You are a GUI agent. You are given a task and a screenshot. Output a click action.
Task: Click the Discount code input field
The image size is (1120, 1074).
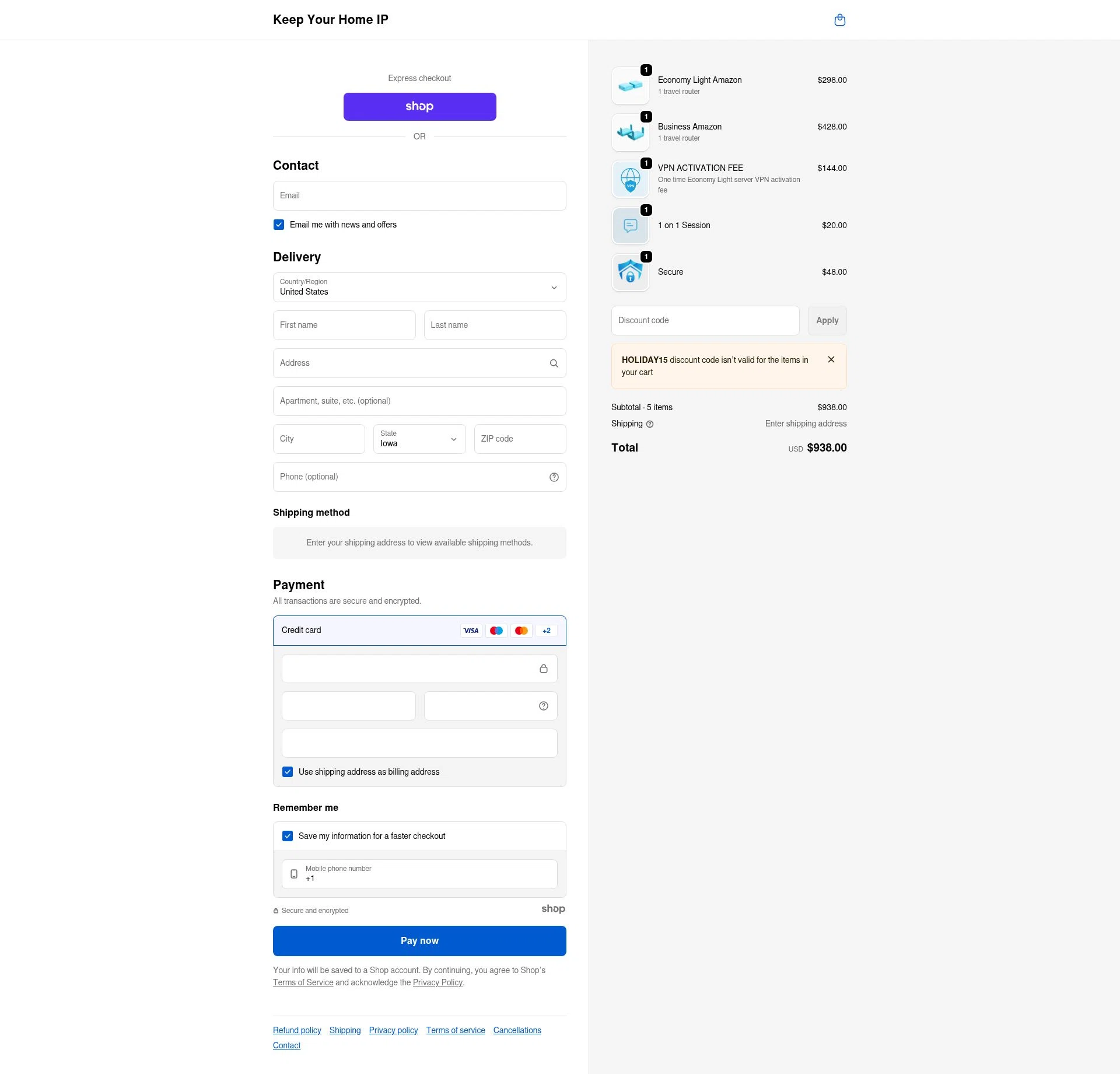(x=705, y=320)
